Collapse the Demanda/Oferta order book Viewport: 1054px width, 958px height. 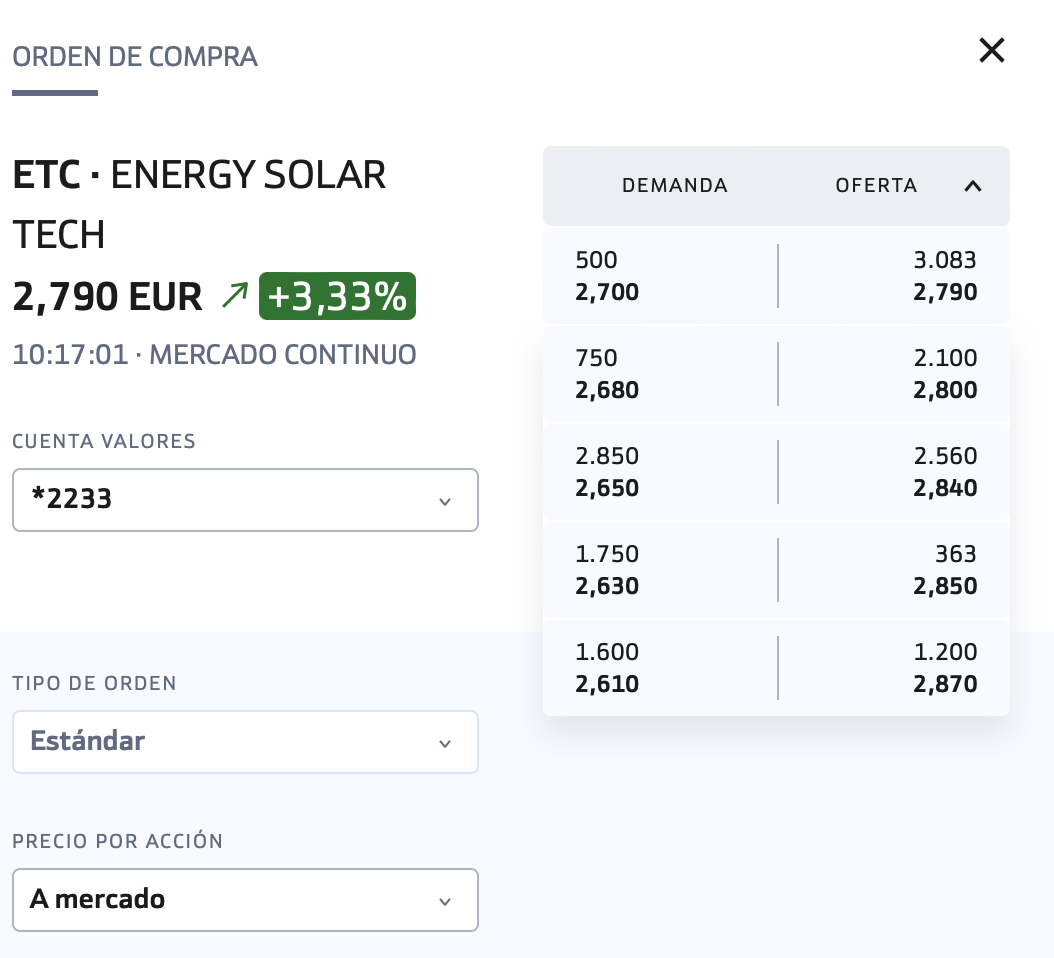[x=972, y=186]
